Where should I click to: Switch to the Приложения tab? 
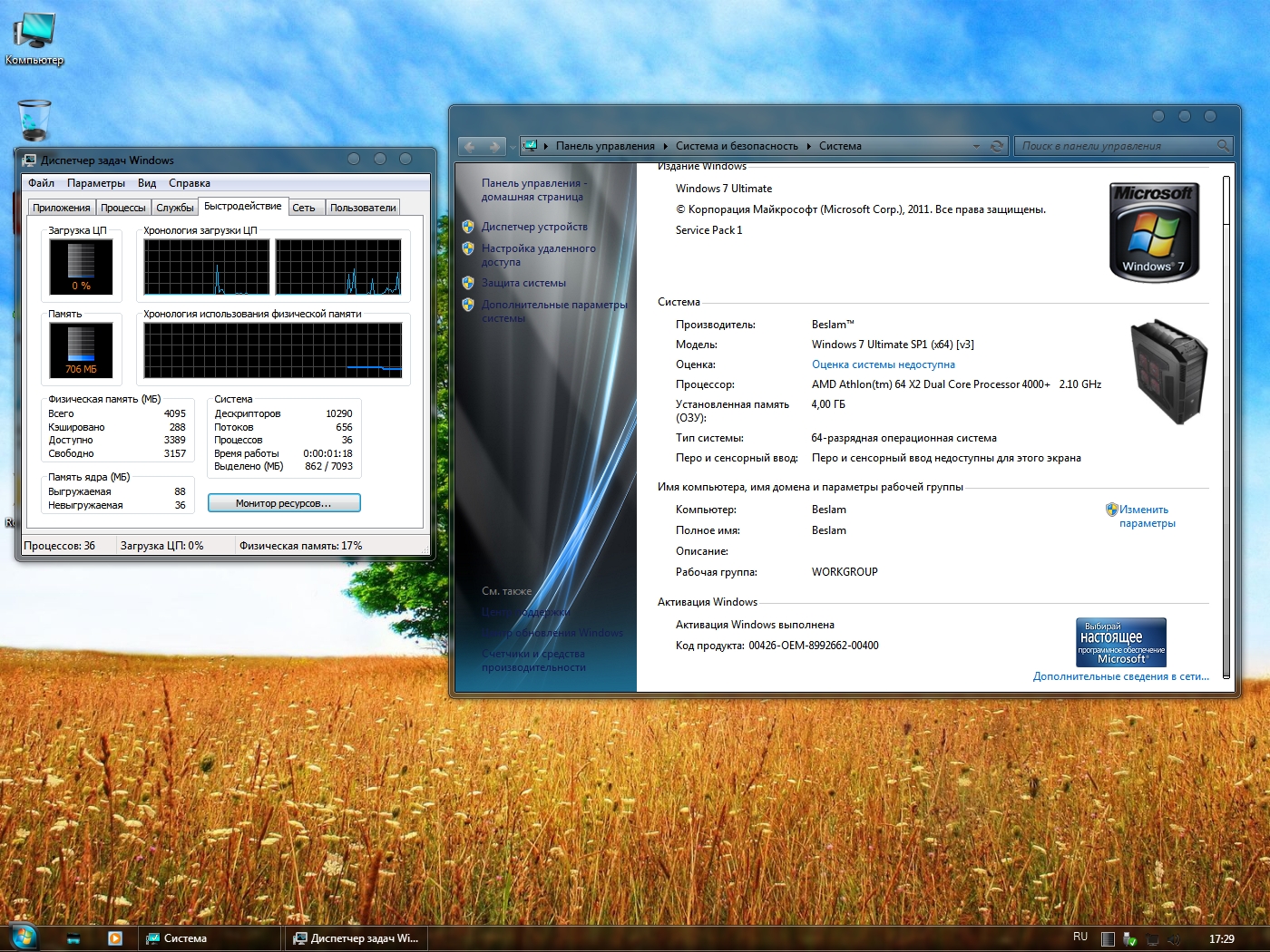click(x=62, y=208)
